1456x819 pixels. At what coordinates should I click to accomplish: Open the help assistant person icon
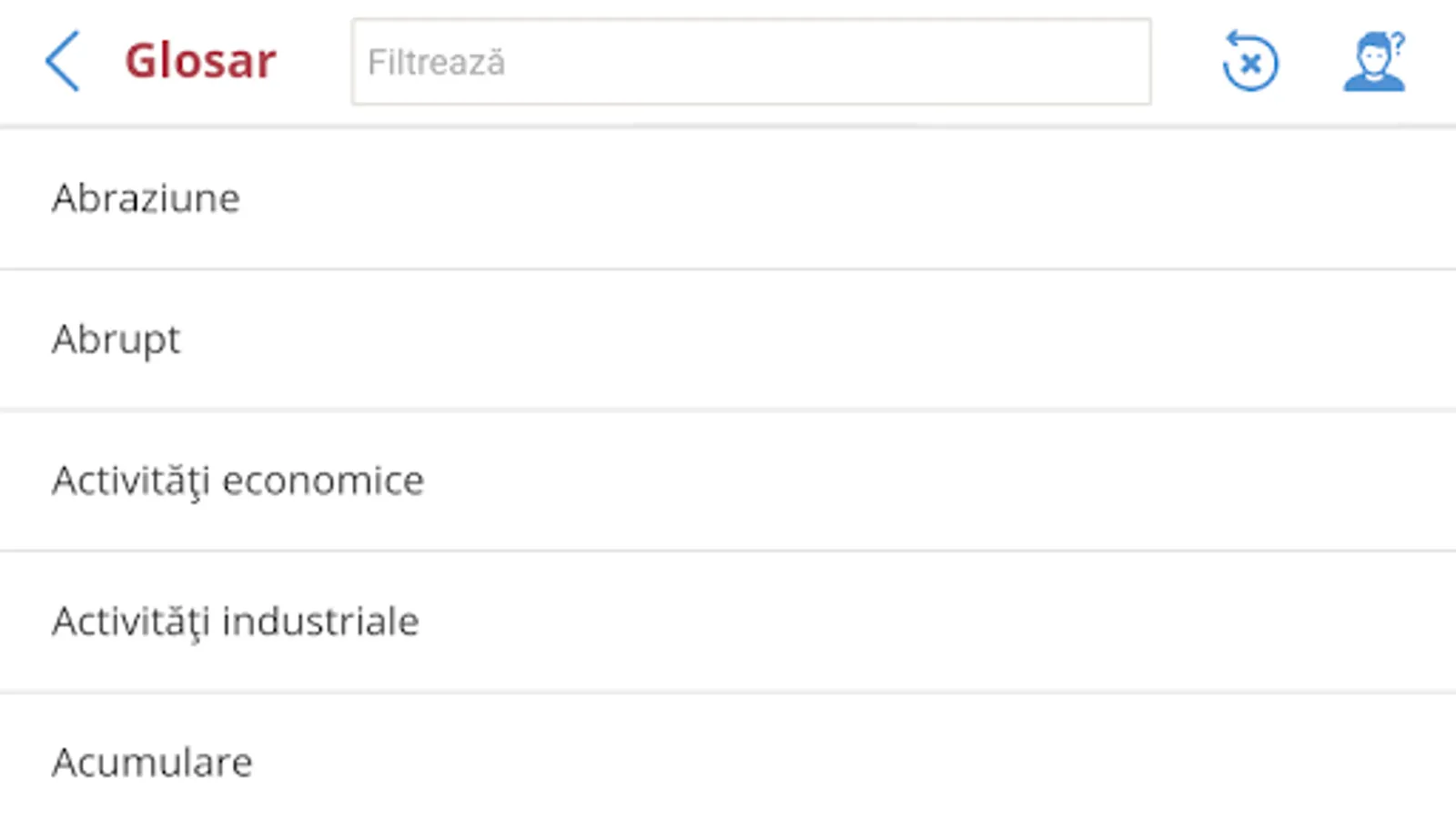1374,62
